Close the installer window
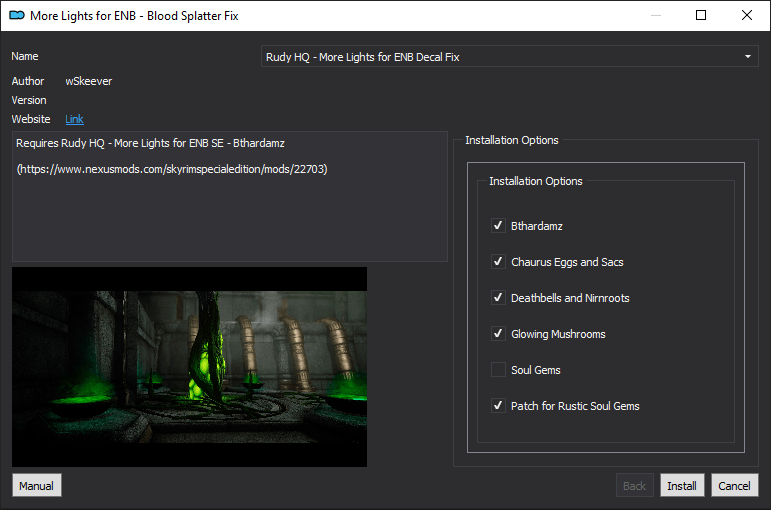Image resolution: width=771 pixels, height=510 pixels. (x=746, y=15)
